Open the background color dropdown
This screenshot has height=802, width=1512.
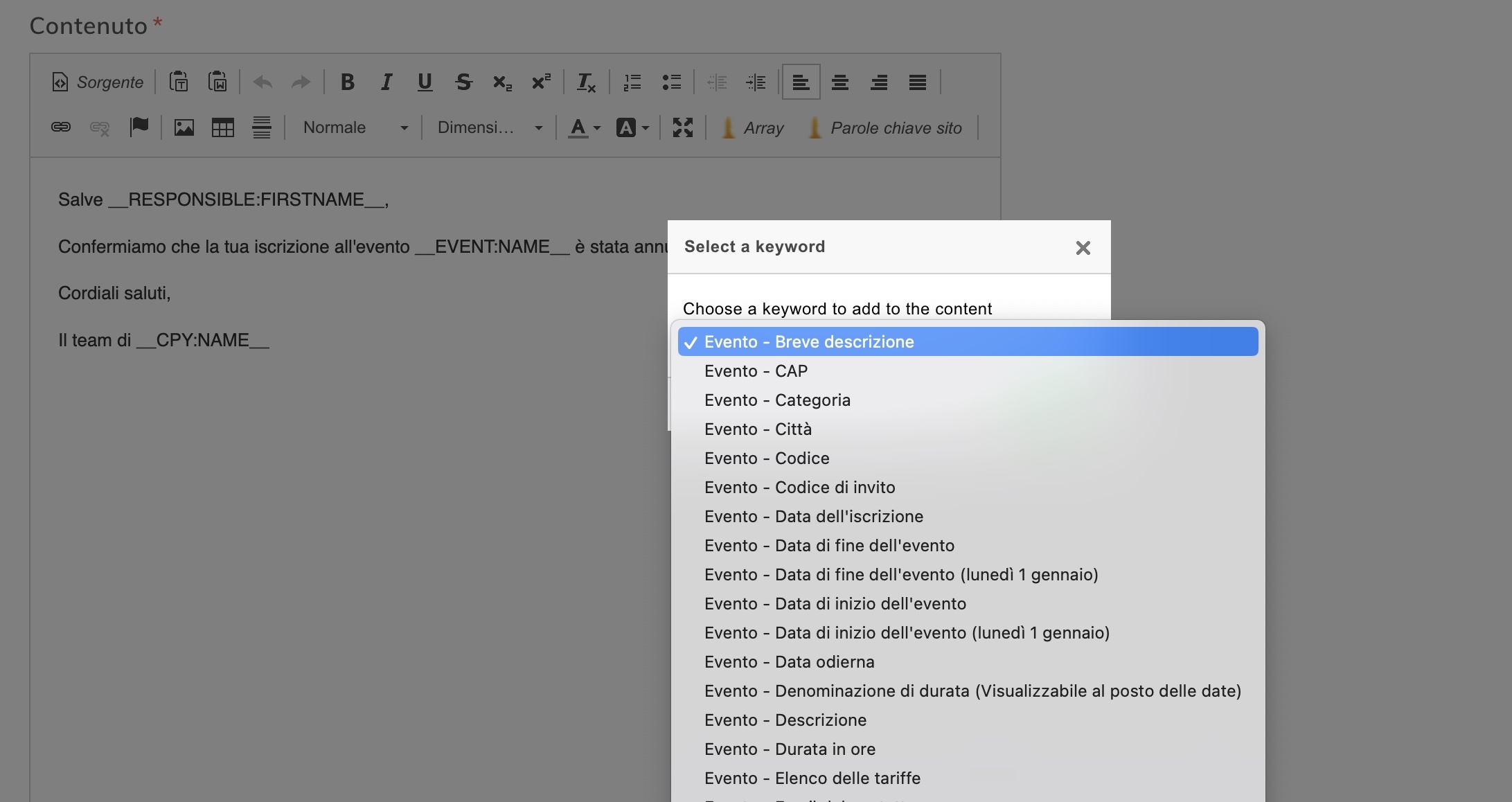[632, 127]
